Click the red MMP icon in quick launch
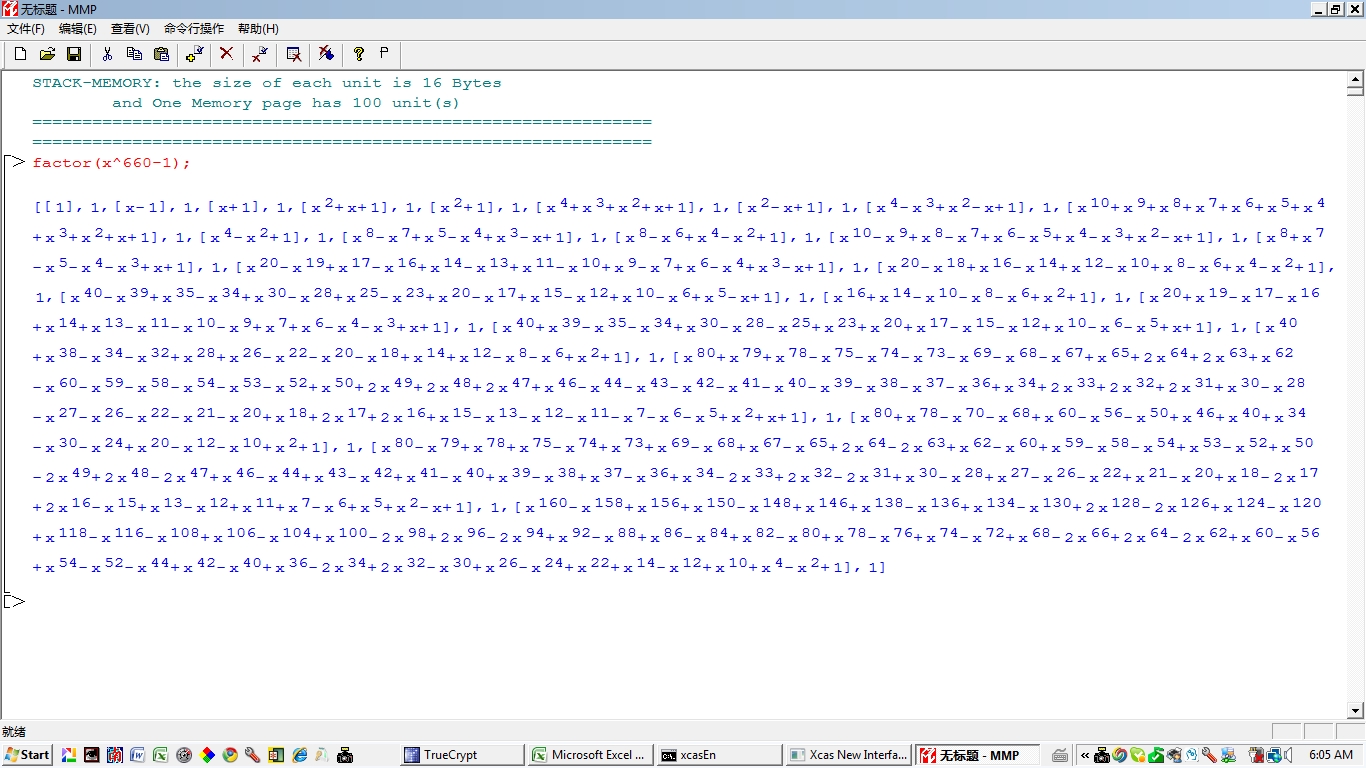This screenshot has width=1366, height=768. pos(114,755)
